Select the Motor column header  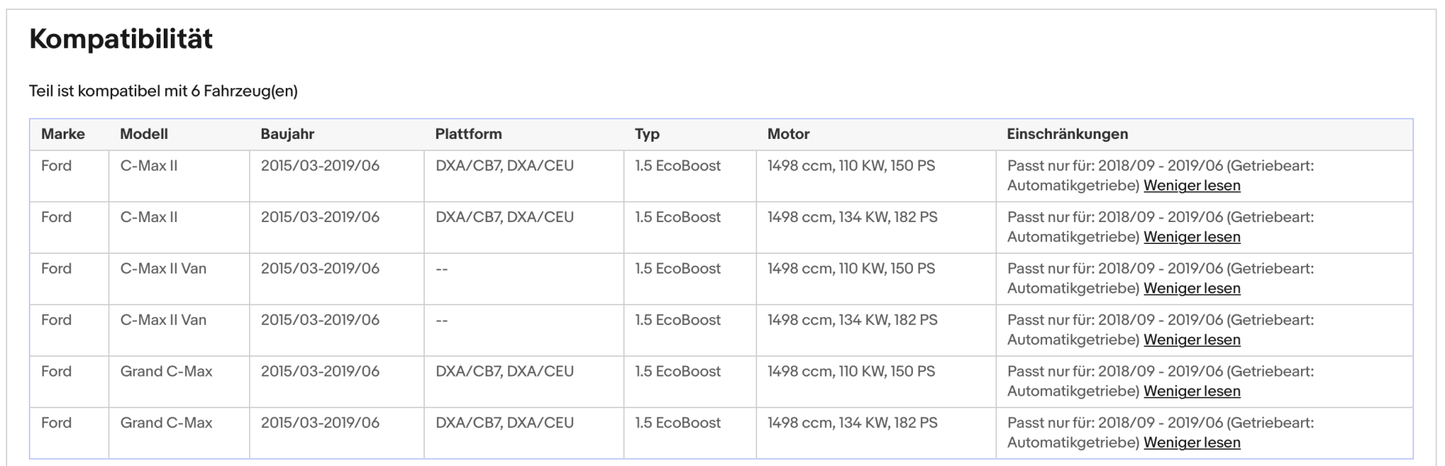pyautogui.click(x=788, y=134)
